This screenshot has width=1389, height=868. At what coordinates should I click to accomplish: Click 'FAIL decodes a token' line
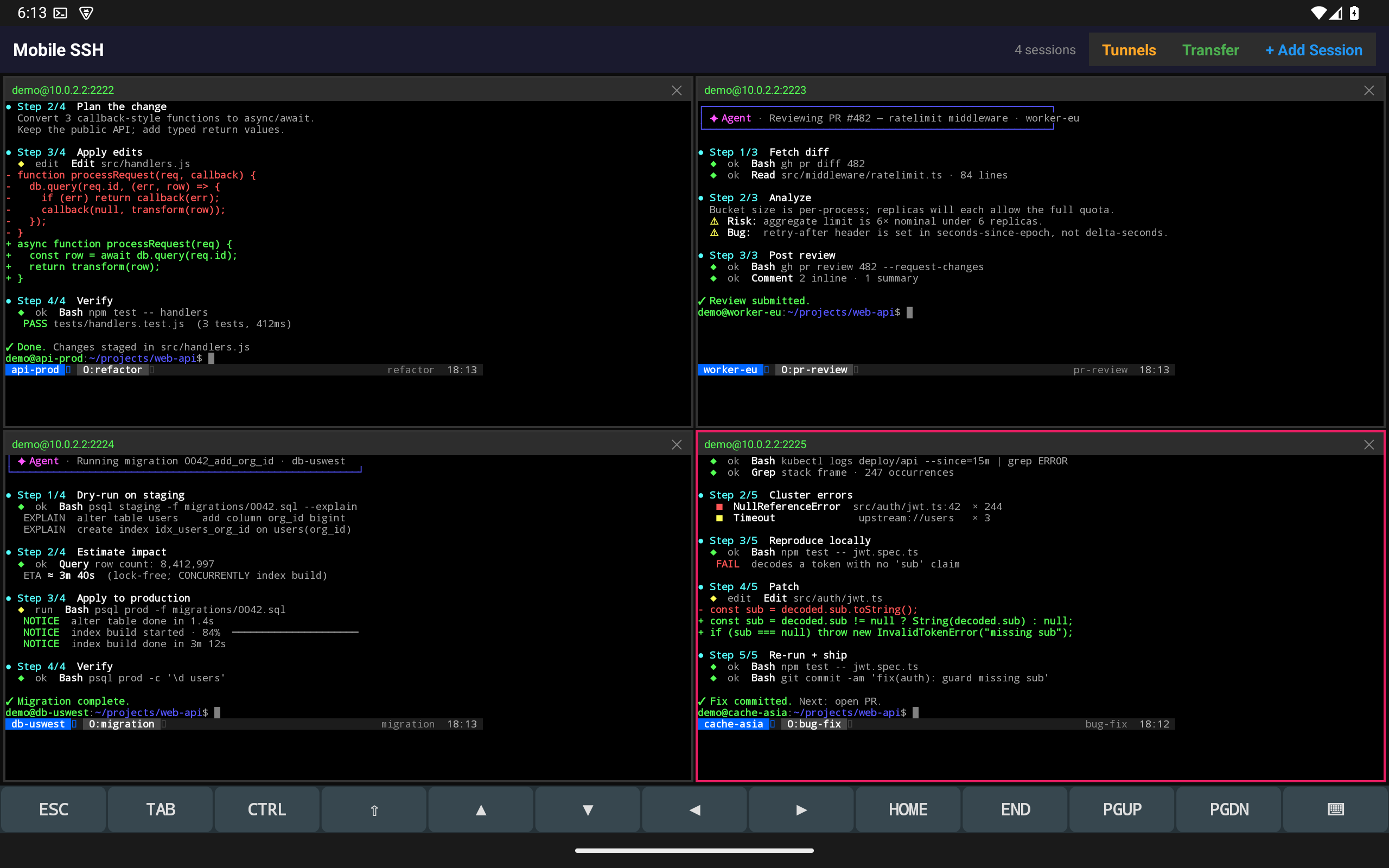[x=837, y=564]
